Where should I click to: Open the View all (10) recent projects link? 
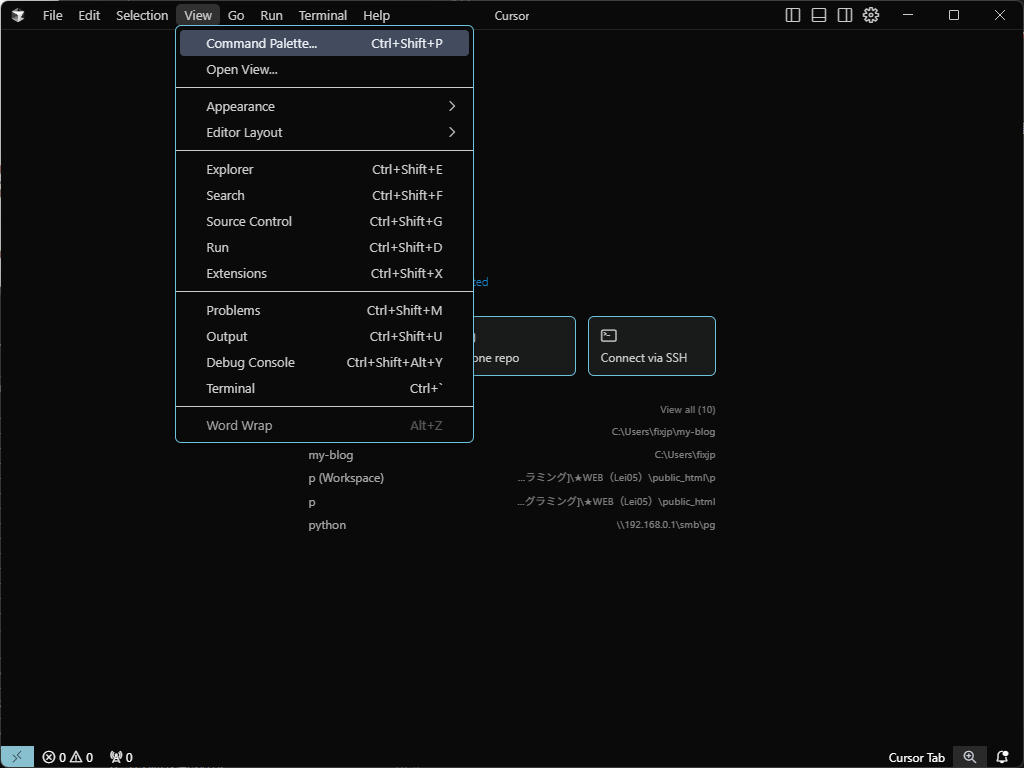pos(687,409)
